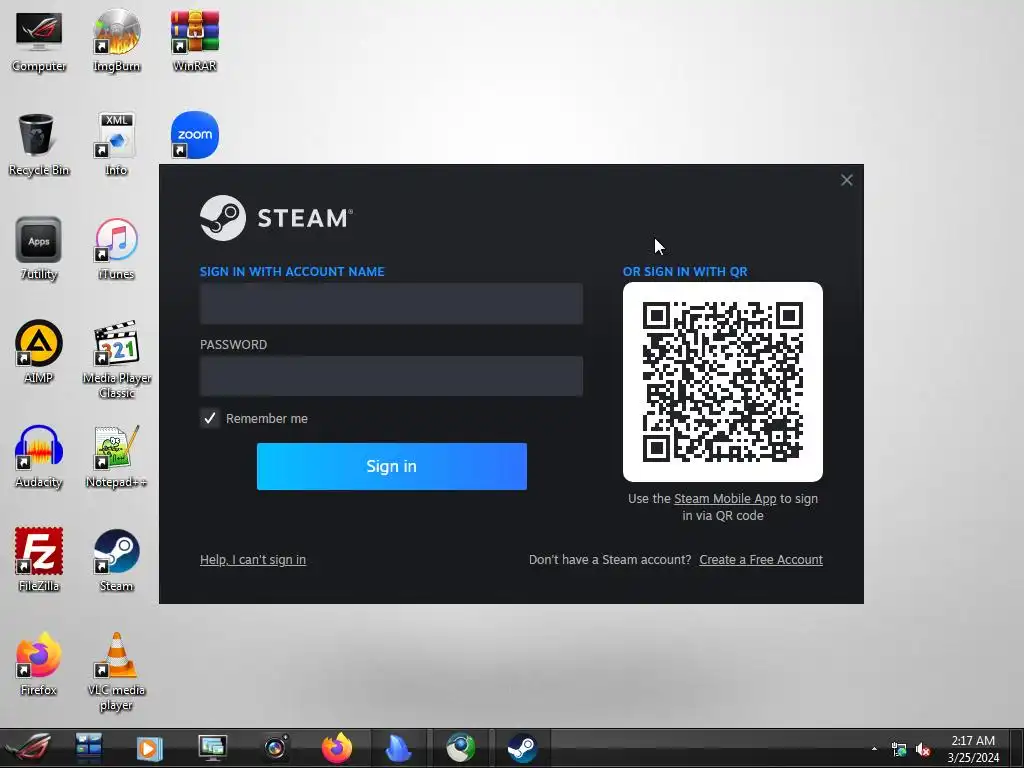Open the Help, I can't sign in link
This screenshot has width=1024, height=768.
point(253,560)
